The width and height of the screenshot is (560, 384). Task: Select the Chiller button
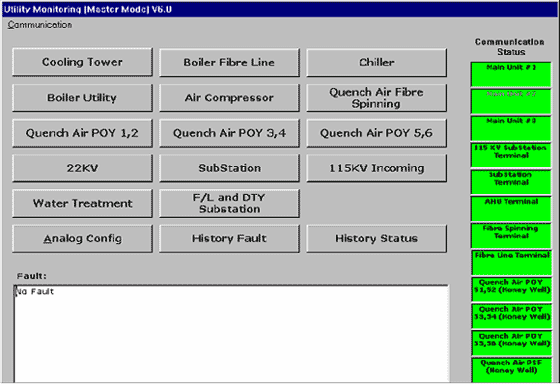tap(376, 62)
